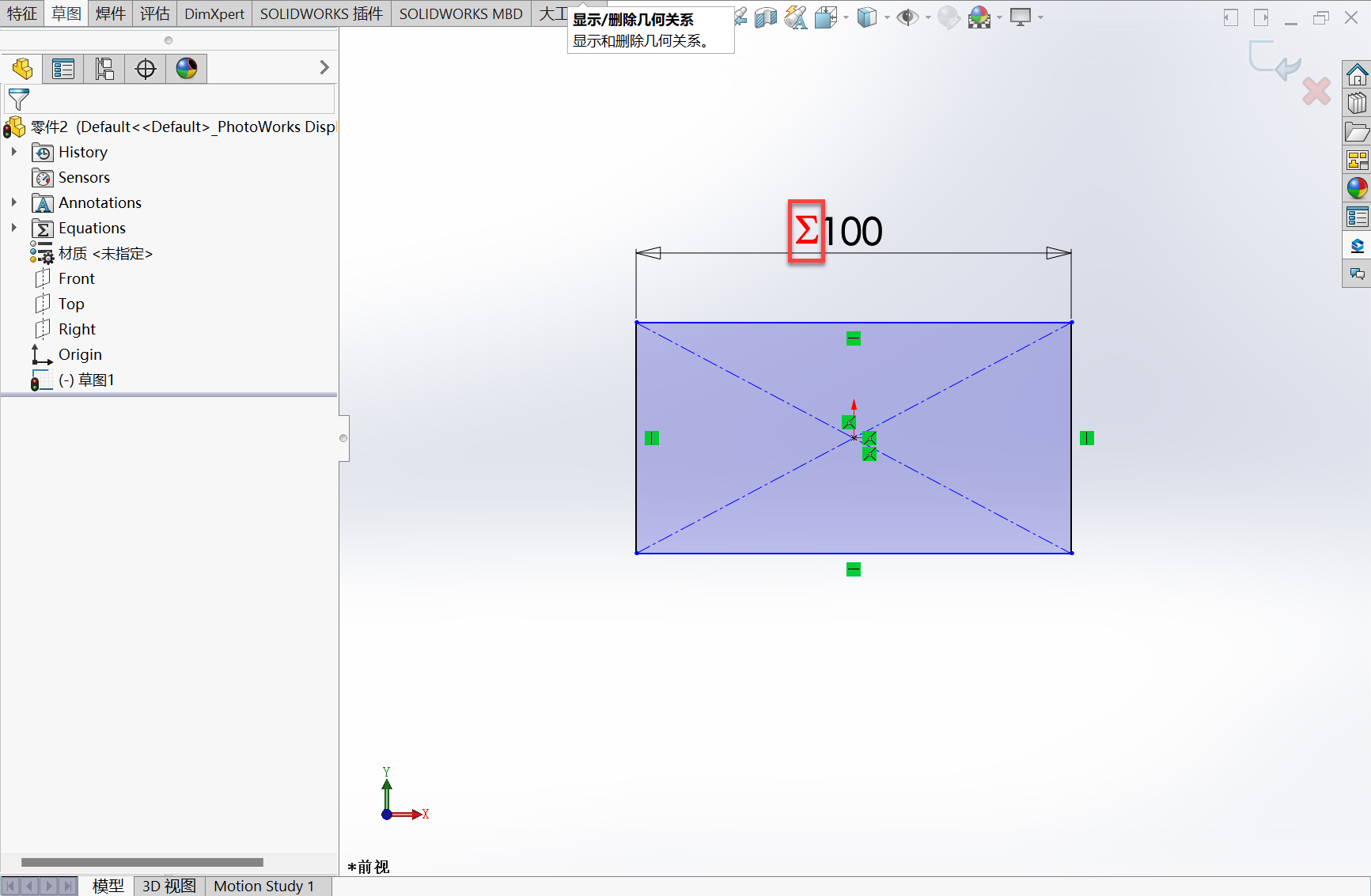This screenshot has height=896, width=1371.
Task: Open the PropertyManager tab icon
Action: pos(62,69)
